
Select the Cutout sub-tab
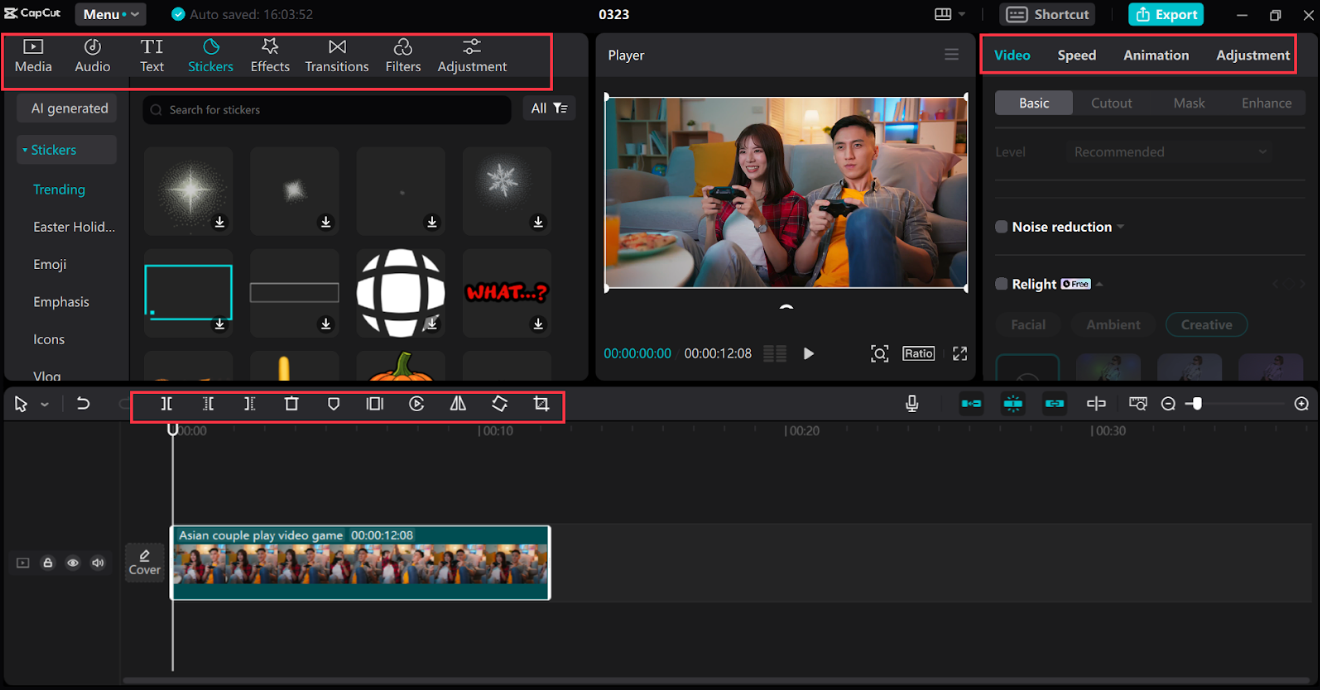pos(1111,103)
